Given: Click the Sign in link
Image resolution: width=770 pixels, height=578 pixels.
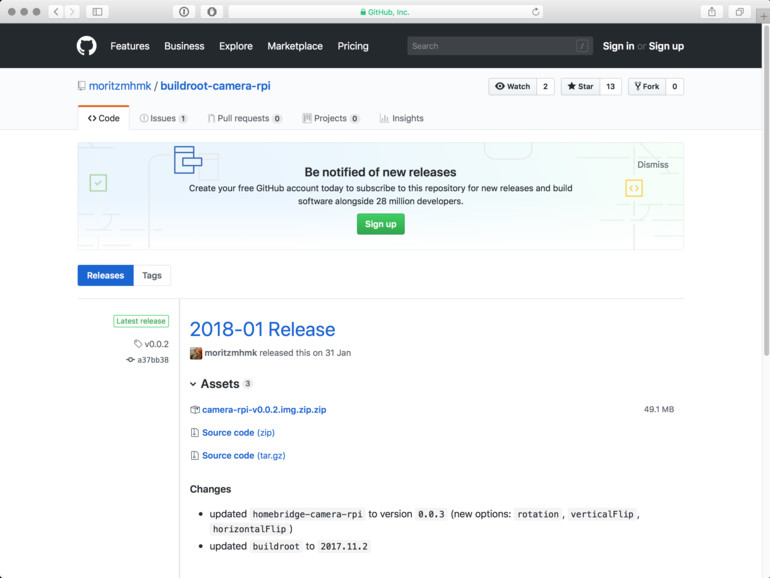Looking at the screenshot, I should point(618,46).
